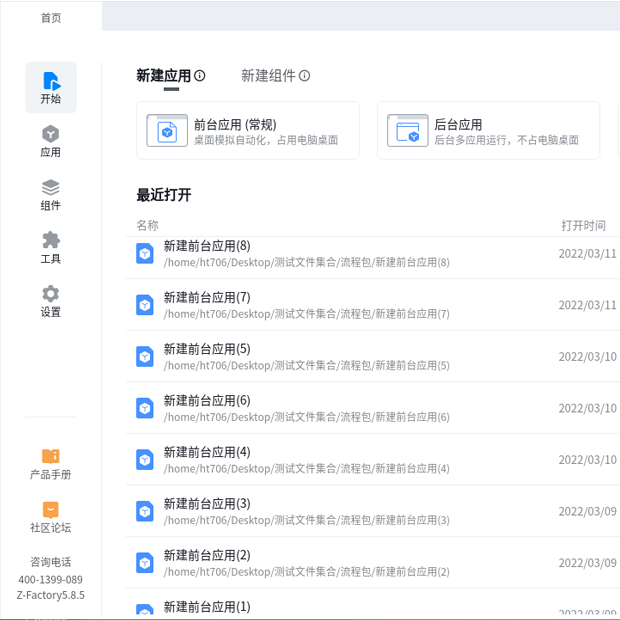Create a 后台应用 background app
The image size is (620, 620).
(x=488, y=131)
